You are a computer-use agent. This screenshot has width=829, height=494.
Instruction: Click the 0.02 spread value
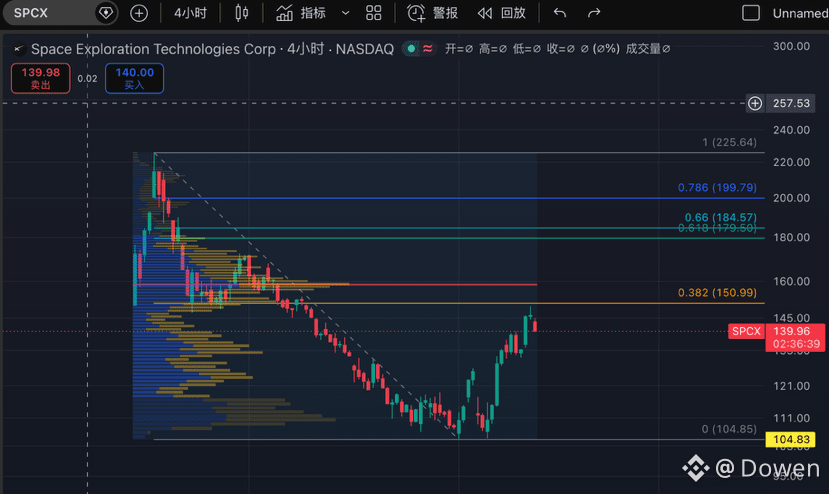(87, 79)
